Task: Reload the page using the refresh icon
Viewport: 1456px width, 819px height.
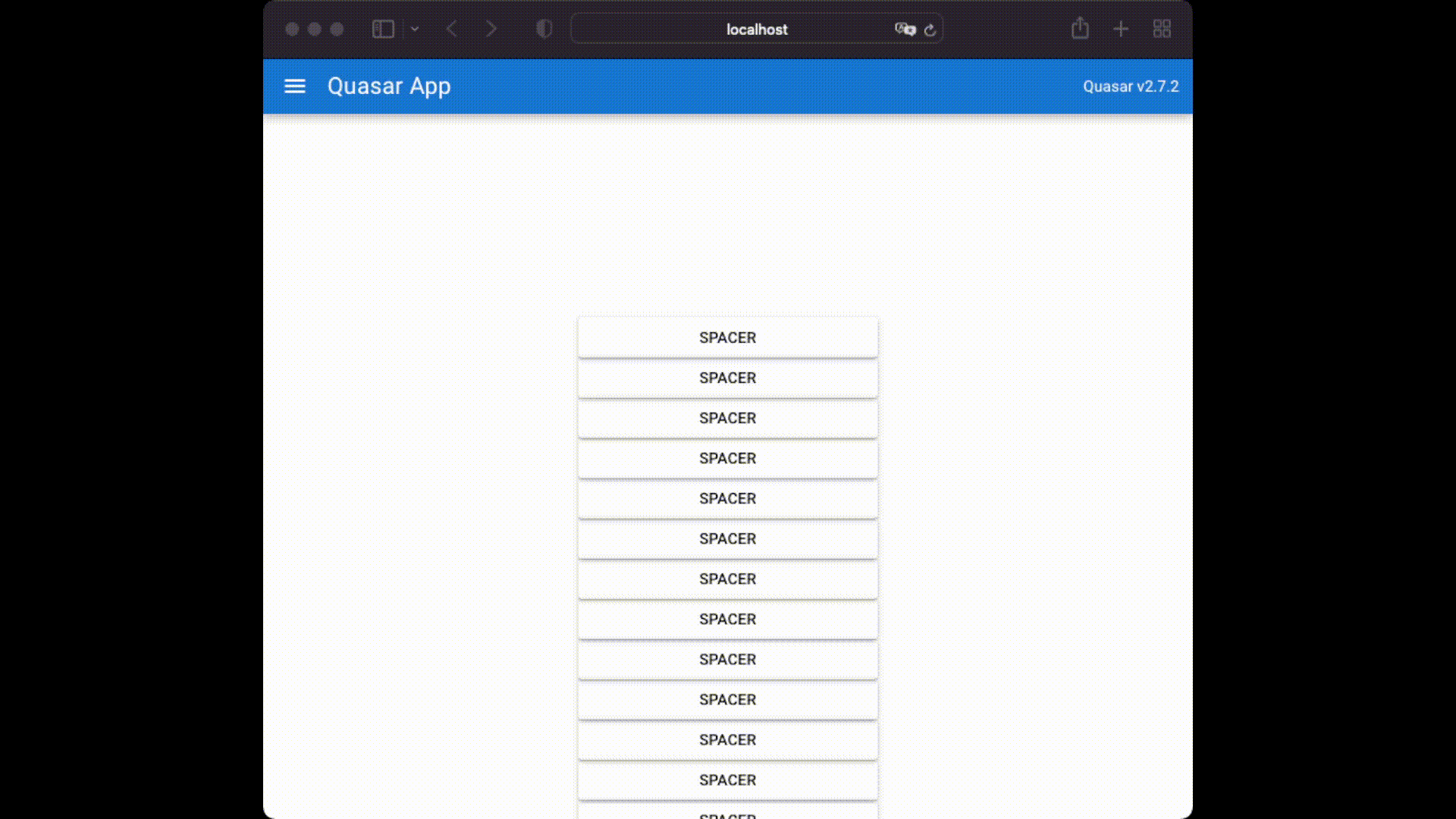Action: click(931, 30)
